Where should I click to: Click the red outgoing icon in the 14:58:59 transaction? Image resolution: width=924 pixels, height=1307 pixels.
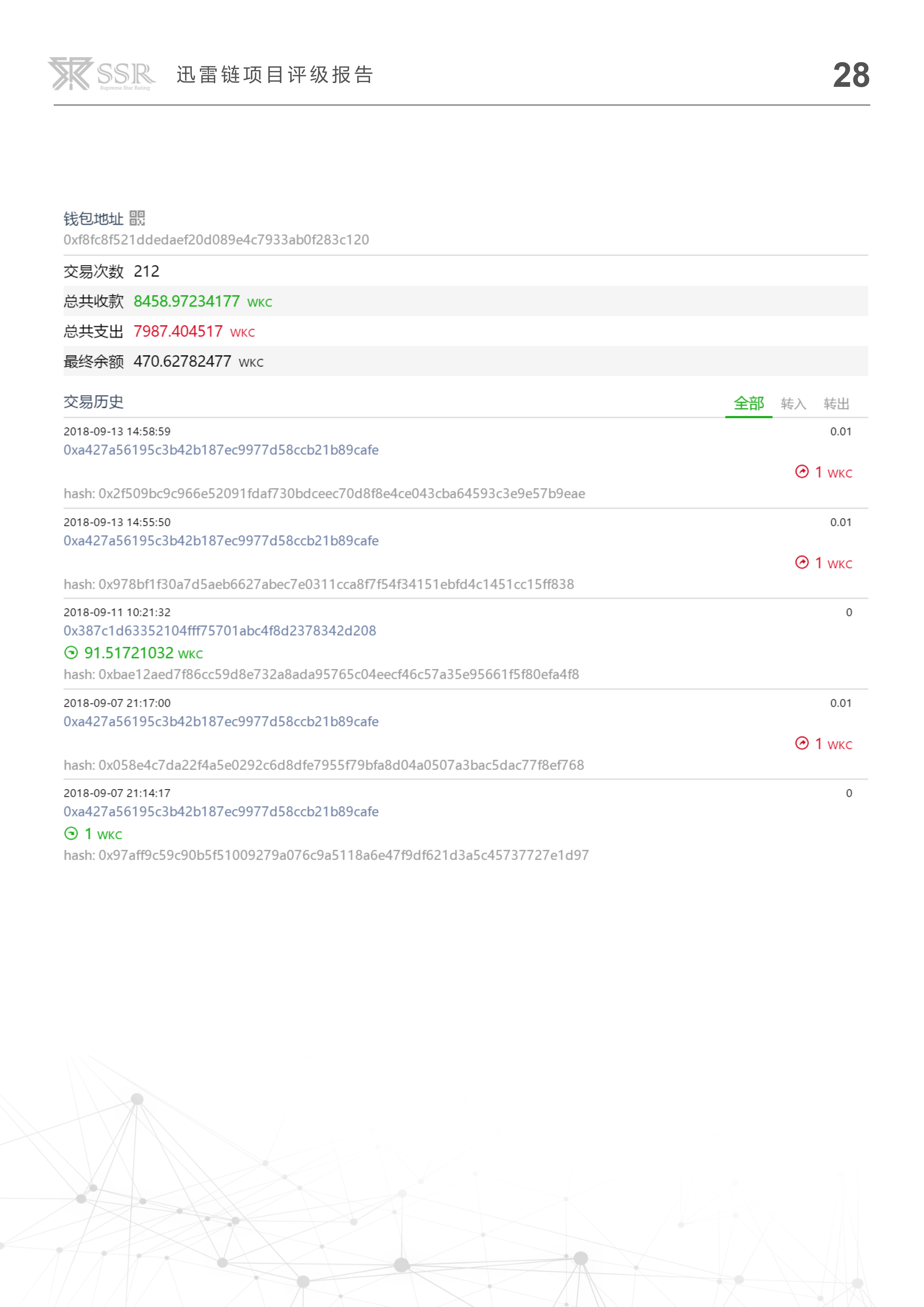click(802, 472)
